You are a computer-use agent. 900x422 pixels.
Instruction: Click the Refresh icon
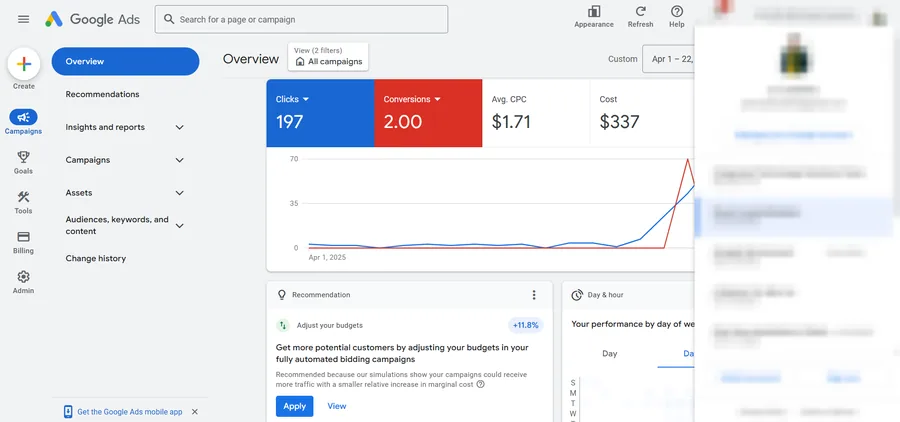641,11
